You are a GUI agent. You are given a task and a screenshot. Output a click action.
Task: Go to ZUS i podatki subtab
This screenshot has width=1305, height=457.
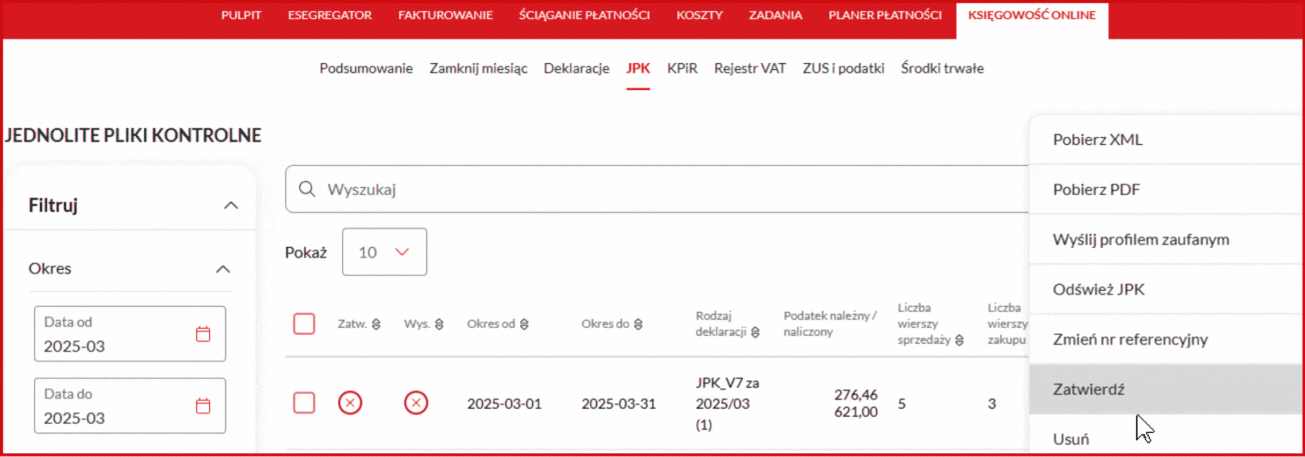(843, 69)
